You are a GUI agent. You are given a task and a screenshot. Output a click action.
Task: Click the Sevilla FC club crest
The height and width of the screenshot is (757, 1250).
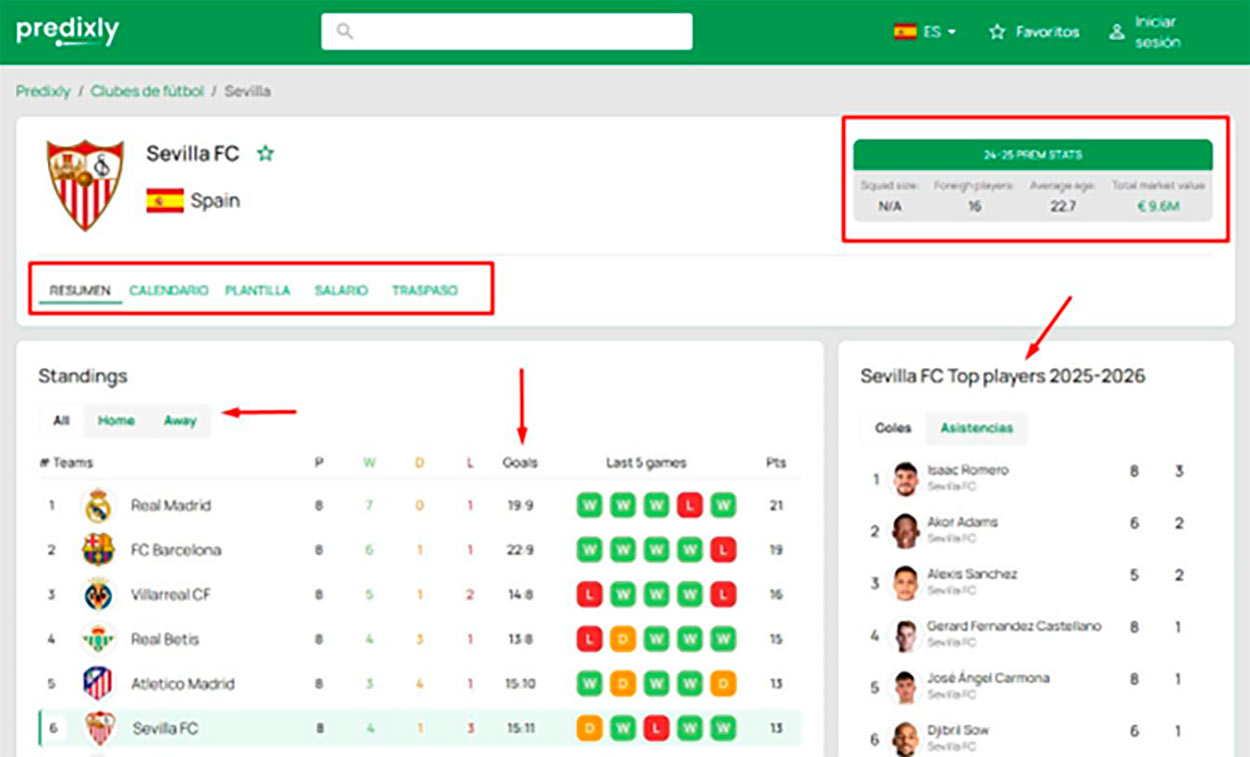pyautogui.click(x=84, y=184)
